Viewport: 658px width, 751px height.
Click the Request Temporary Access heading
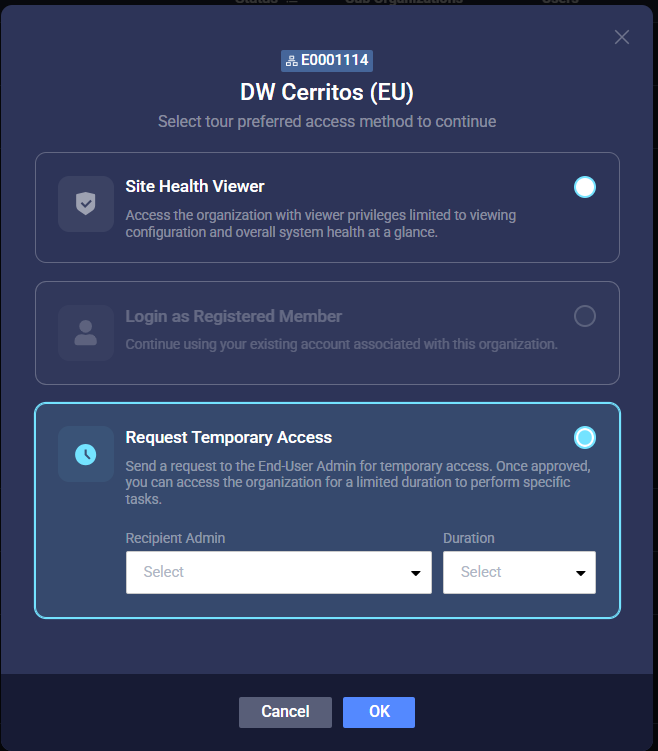(x=228, y=437)
